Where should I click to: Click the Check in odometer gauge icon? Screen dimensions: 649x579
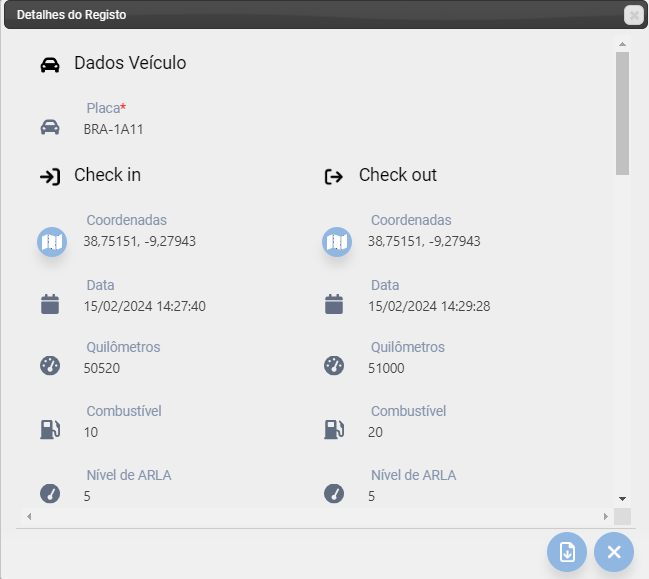point(50,366)
